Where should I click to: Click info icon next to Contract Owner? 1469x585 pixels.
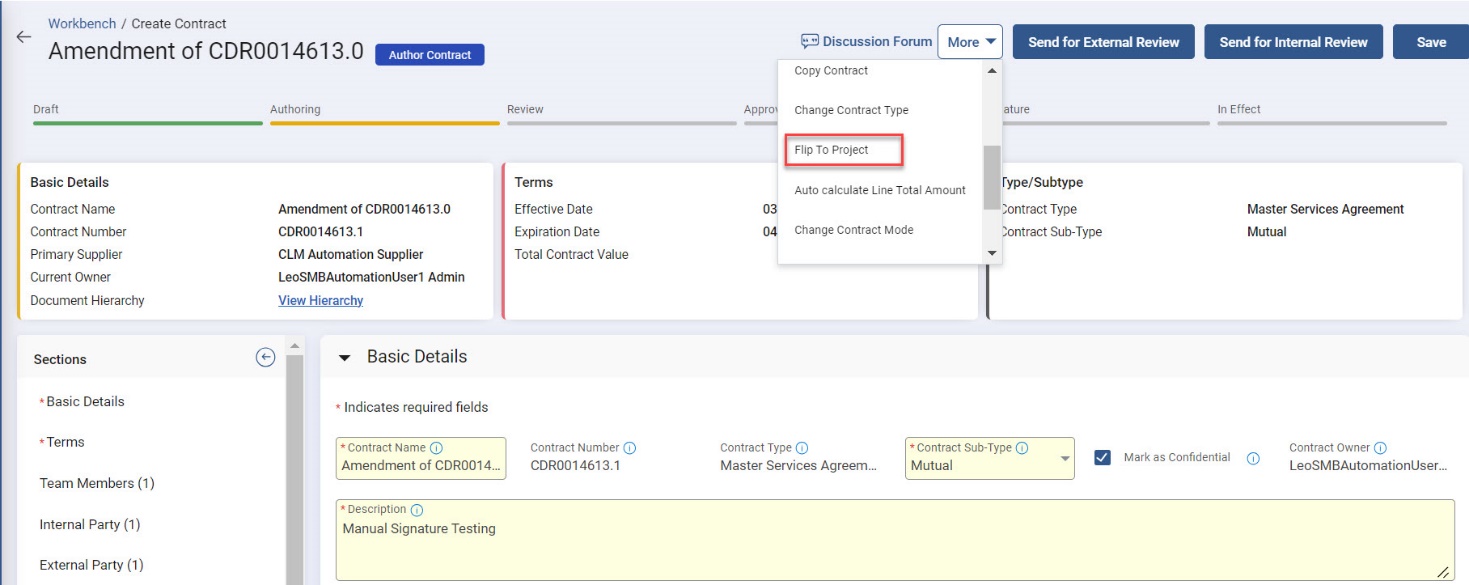pyautogui.click(x=1380, y=448)
